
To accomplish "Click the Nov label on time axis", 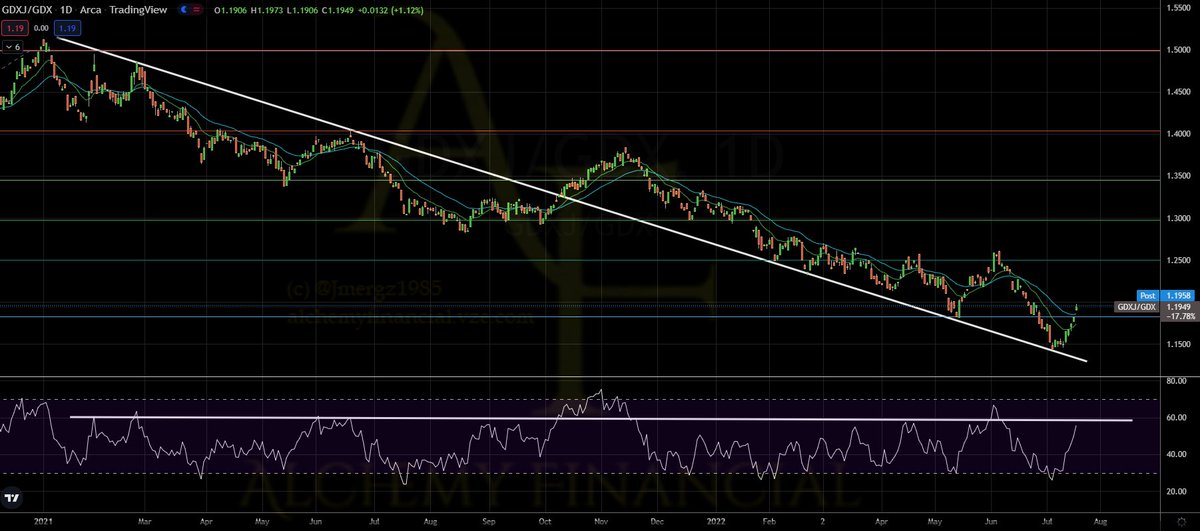I will click(x=602, y=521).
